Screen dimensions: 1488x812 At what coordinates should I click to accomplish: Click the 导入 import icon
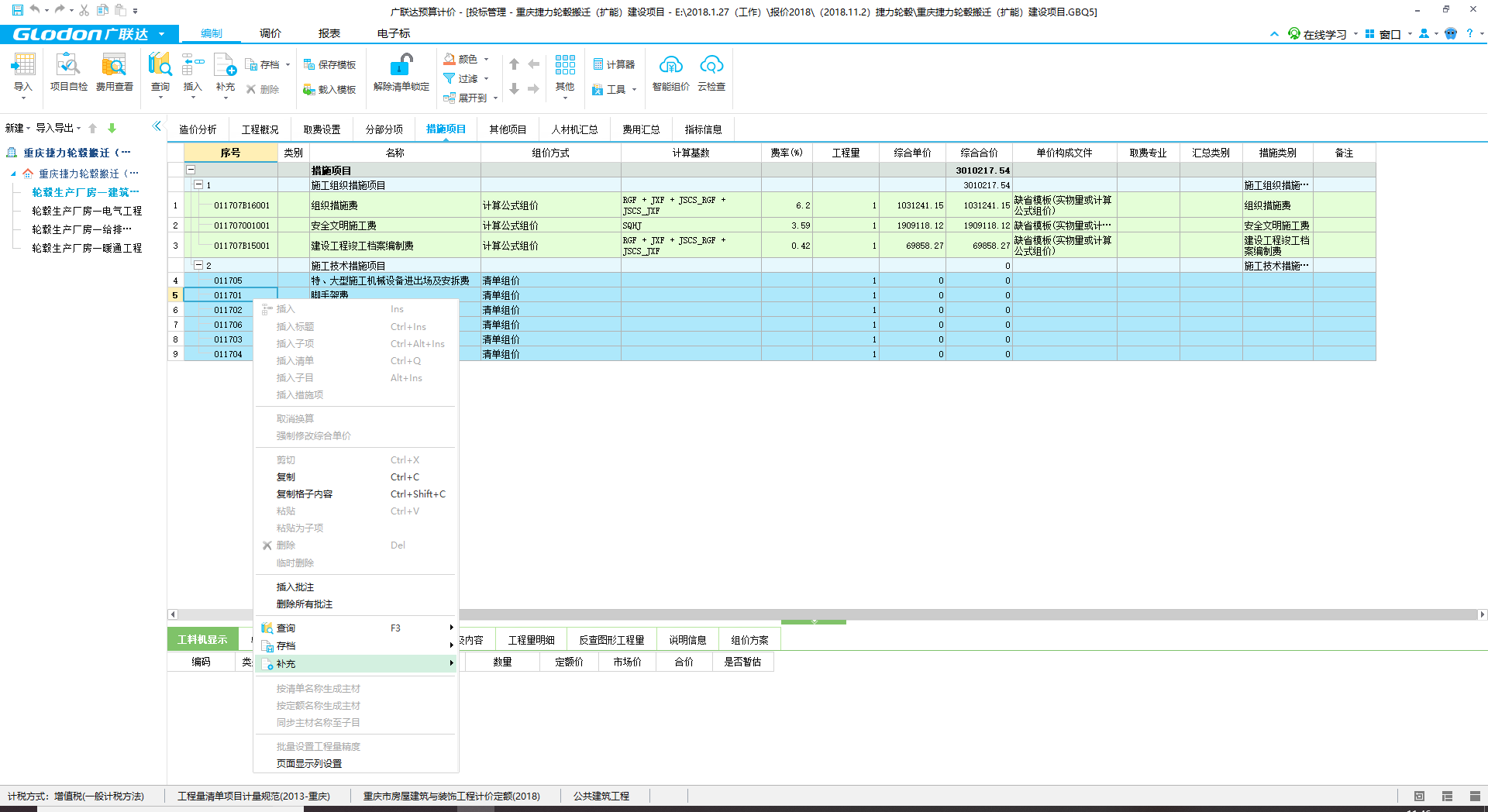click(23, 74)
